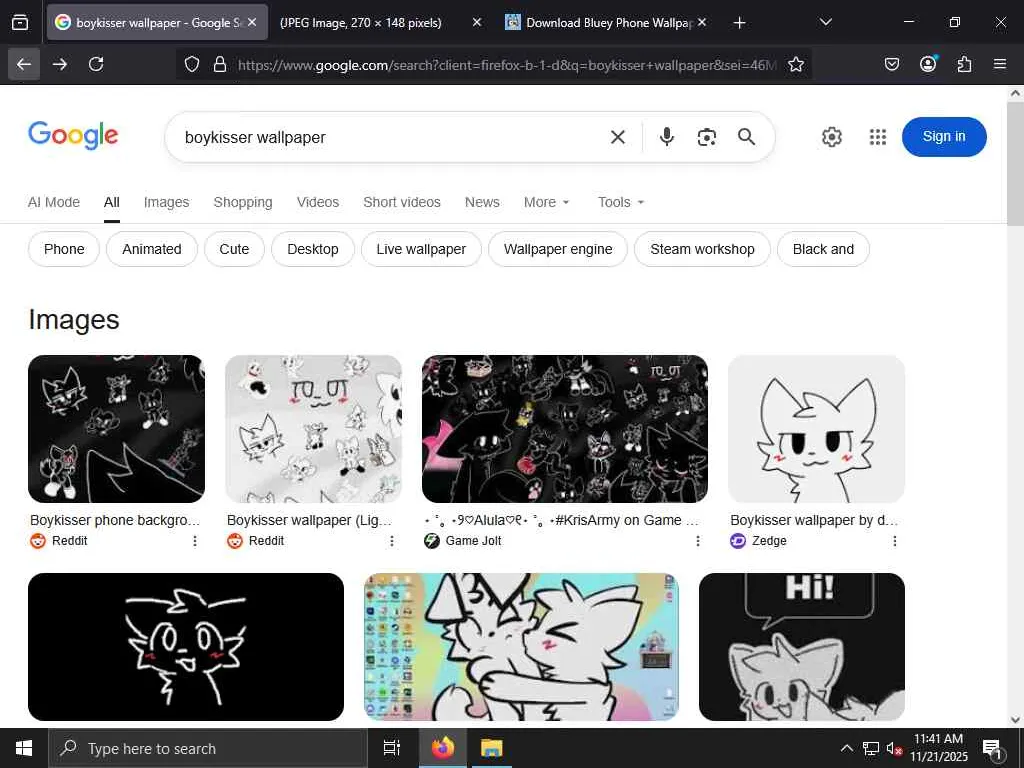The height and width of the screenshot is (768, 1024).
Task: Select the News search tab
Action: 482,202
